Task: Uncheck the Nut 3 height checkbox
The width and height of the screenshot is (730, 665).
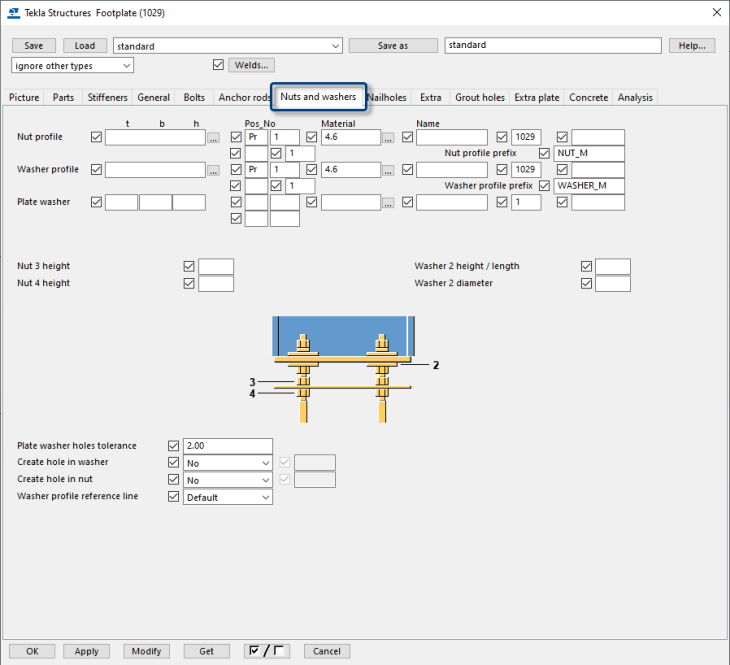Action: pyautogui.click(x=189, y=267)
